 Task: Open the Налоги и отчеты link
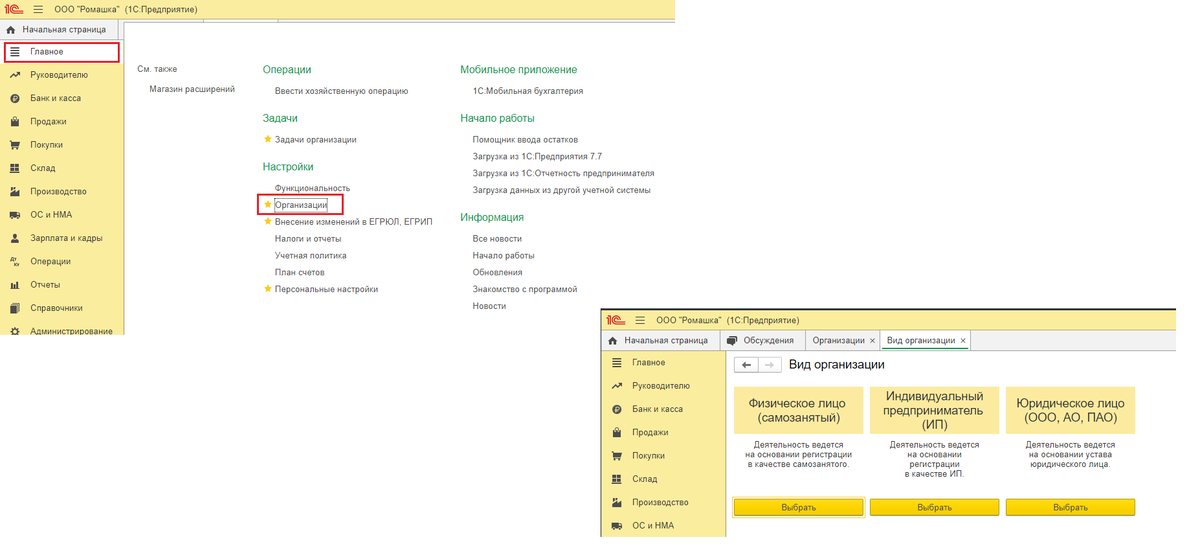tap(308, 238)
